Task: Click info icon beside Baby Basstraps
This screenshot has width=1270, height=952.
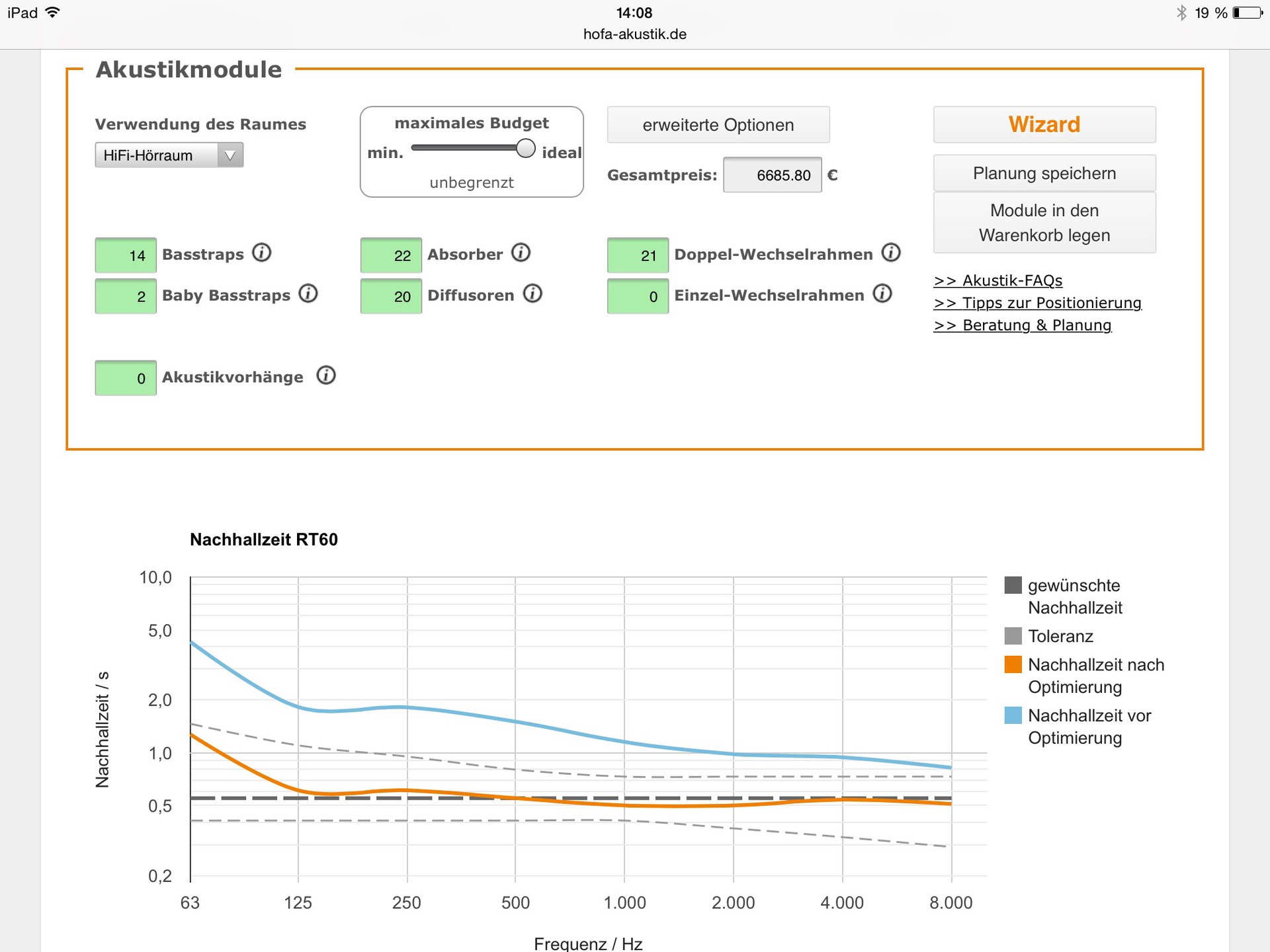Action: point(308,293)
